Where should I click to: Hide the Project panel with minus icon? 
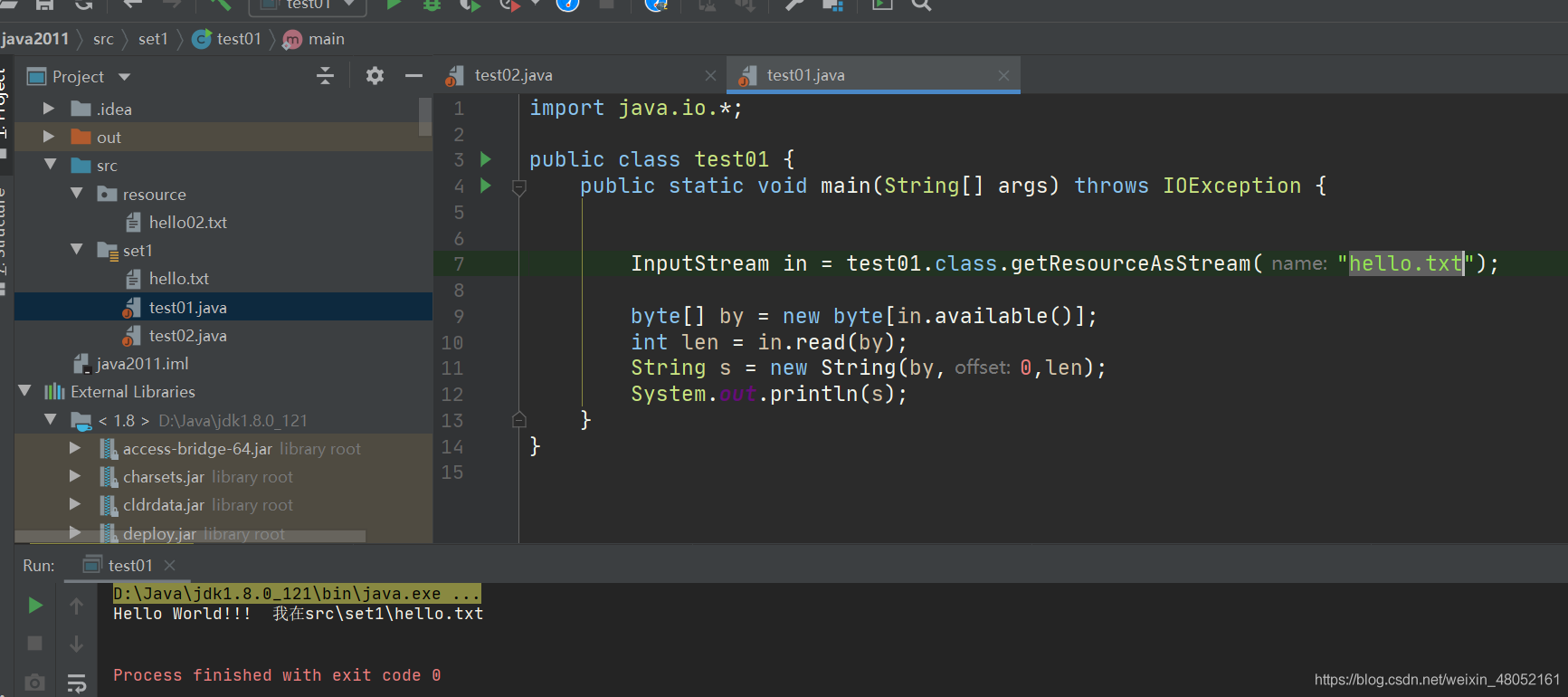click(x=413, y=76)
